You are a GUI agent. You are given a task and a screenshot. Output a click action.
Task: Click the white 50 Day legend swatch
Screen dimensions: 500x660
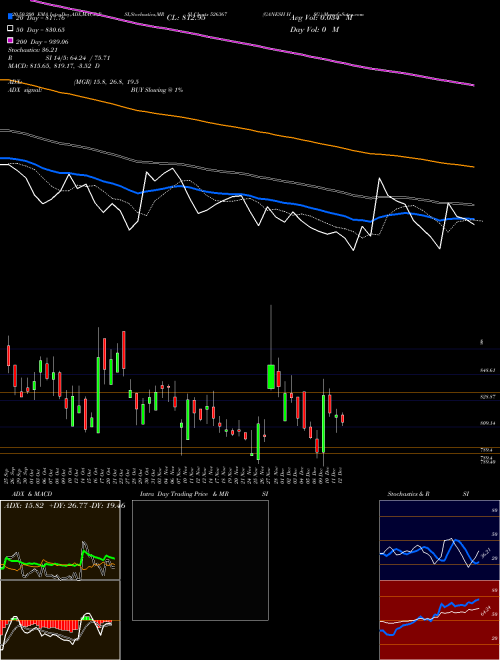pyautogui.click(x=10, y=29)
